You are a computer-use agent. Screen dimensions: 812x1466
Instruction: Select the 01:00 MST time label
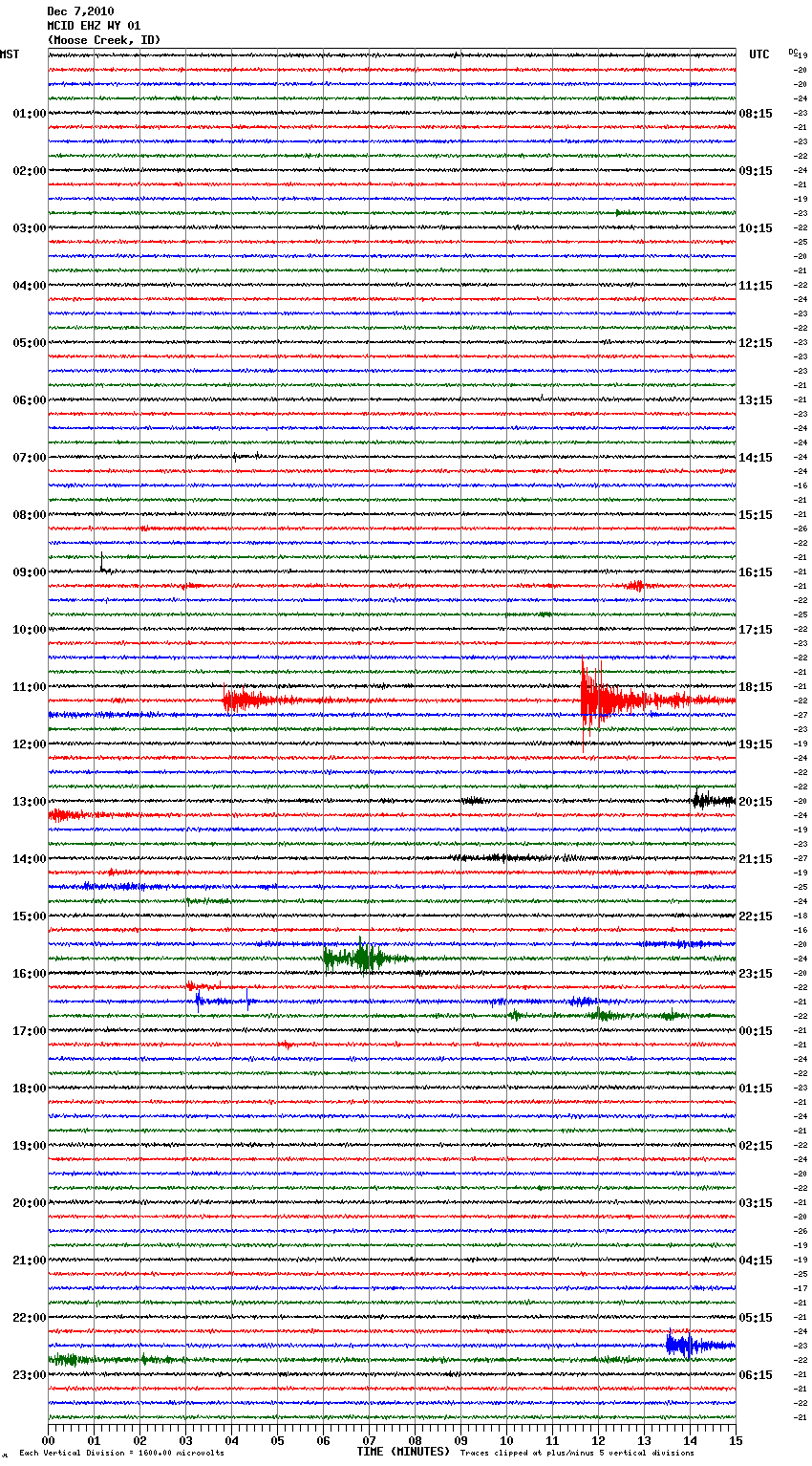30,114
